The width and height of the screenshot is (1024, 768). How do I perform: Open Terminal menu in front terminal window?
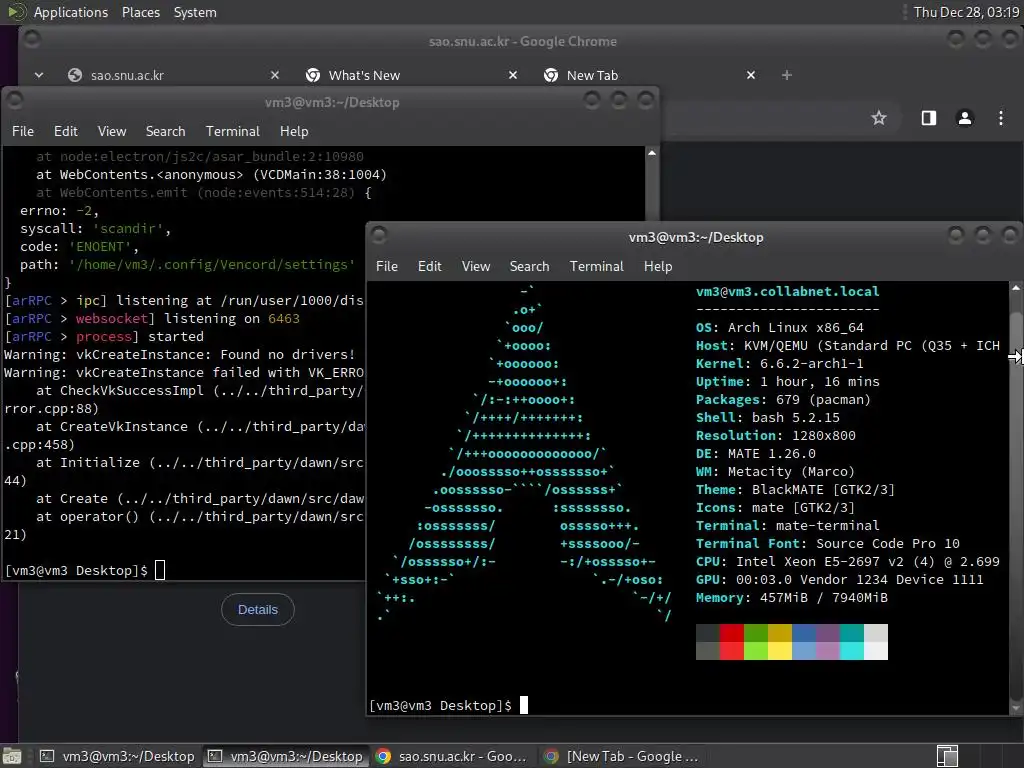click(596, 266)
